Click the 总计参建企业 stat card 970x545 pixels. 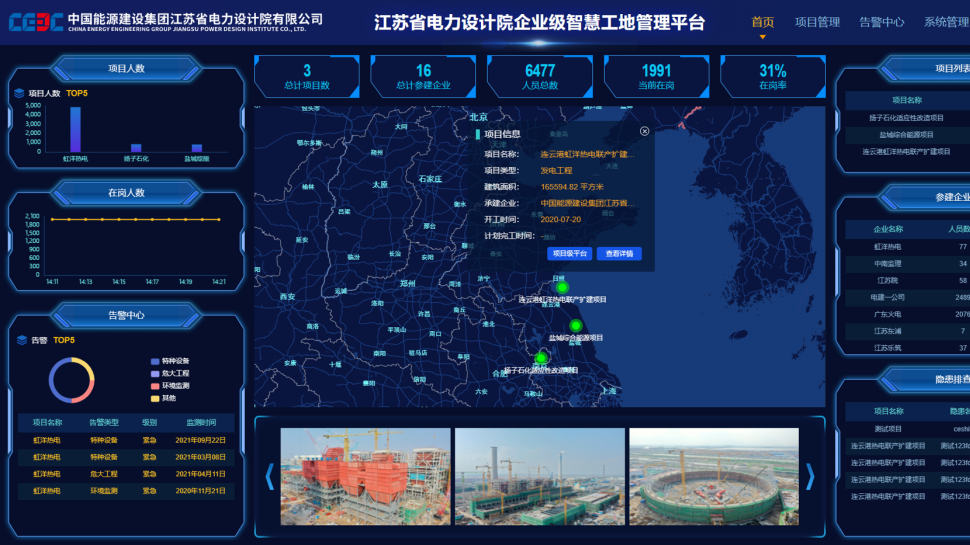[x=423, y=77]
